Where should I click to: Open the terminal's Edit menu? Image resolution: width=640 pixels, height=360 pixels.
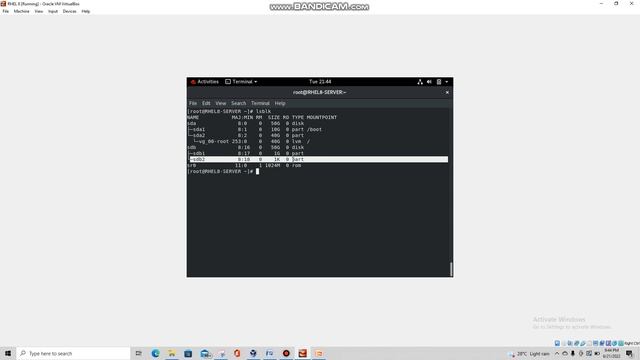click(x=206, y=103)
